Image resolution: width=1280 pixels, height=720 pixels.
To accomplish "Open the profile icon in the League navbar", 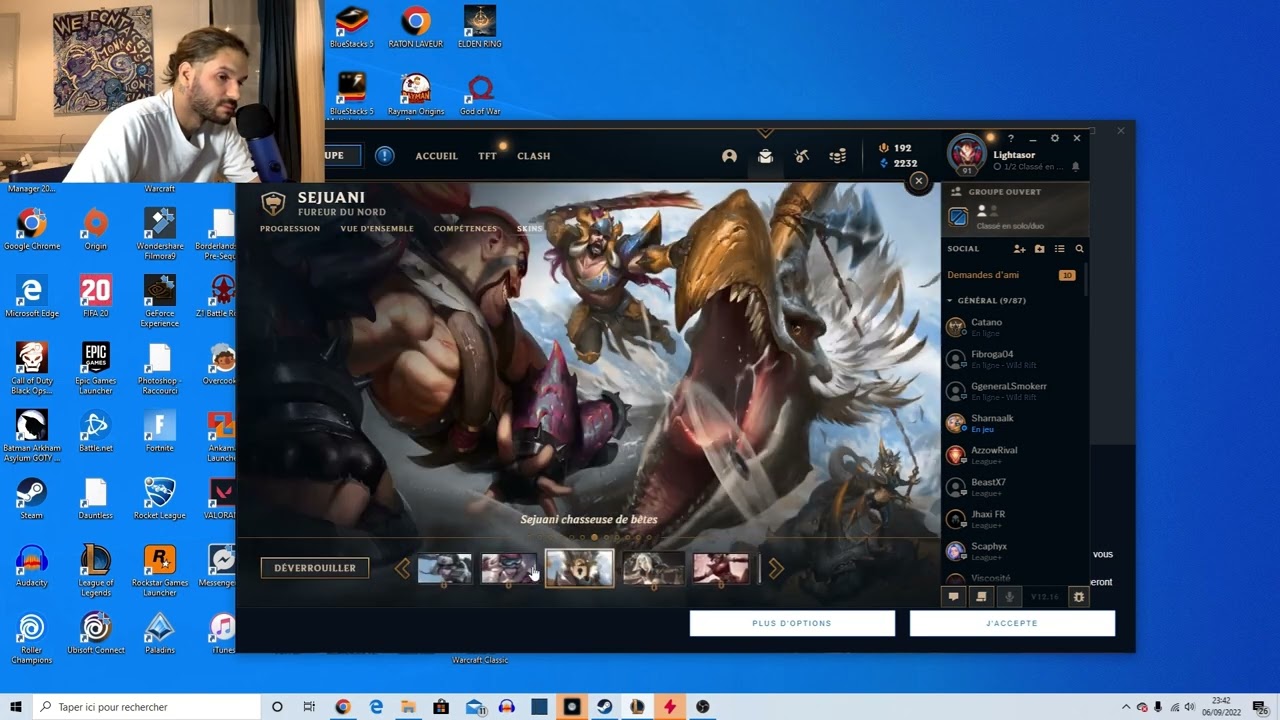I will point(729,156).
